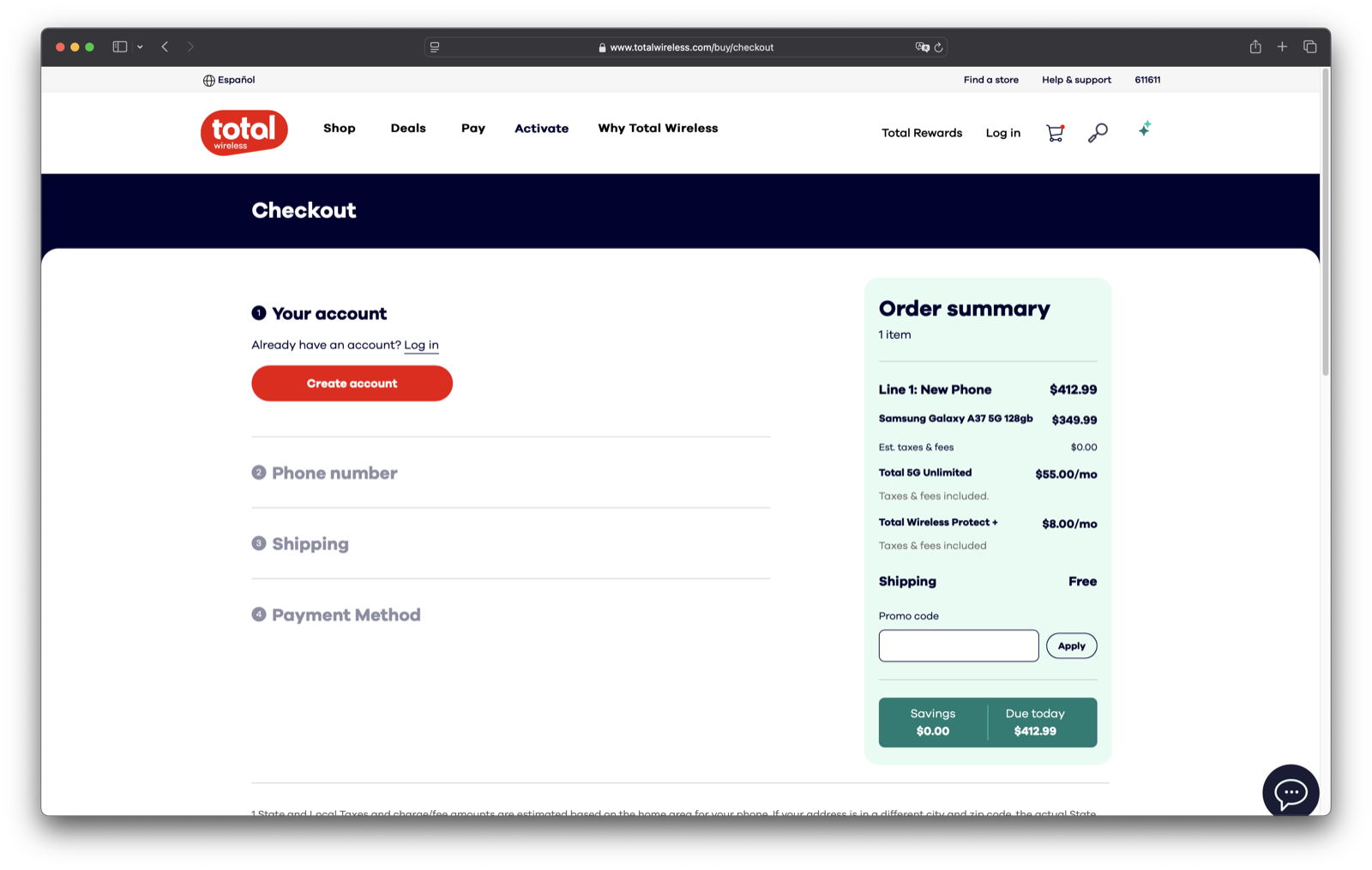Click the Free shipping value
The width and height of the screenshot is (1372, 870).
click(1082, 582)
